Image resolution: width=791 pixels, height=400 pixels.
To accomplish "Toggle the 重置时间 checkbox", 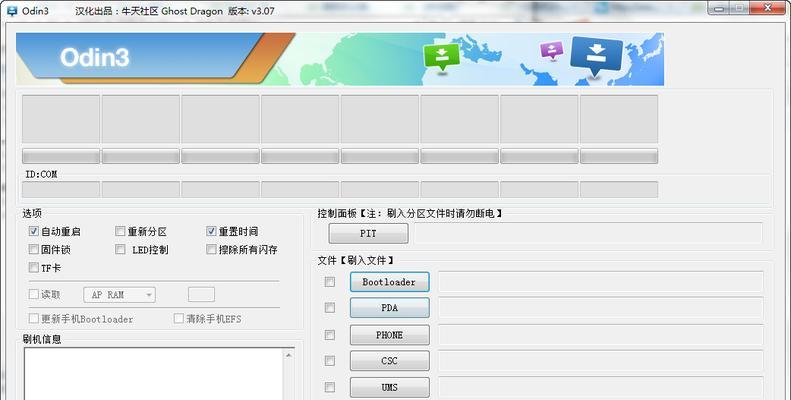I will click(x=211, y=231).
